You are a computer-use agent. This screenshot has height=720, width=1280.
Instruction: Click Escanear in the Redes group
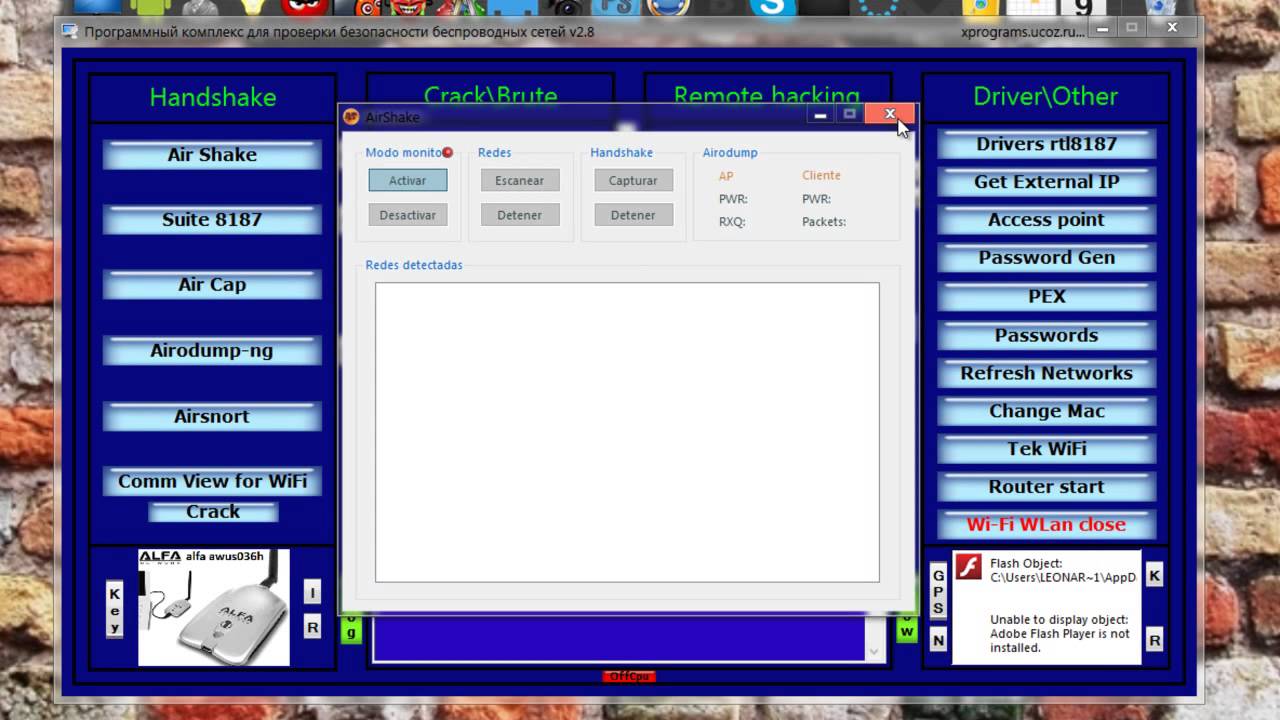tap(520, 181)
